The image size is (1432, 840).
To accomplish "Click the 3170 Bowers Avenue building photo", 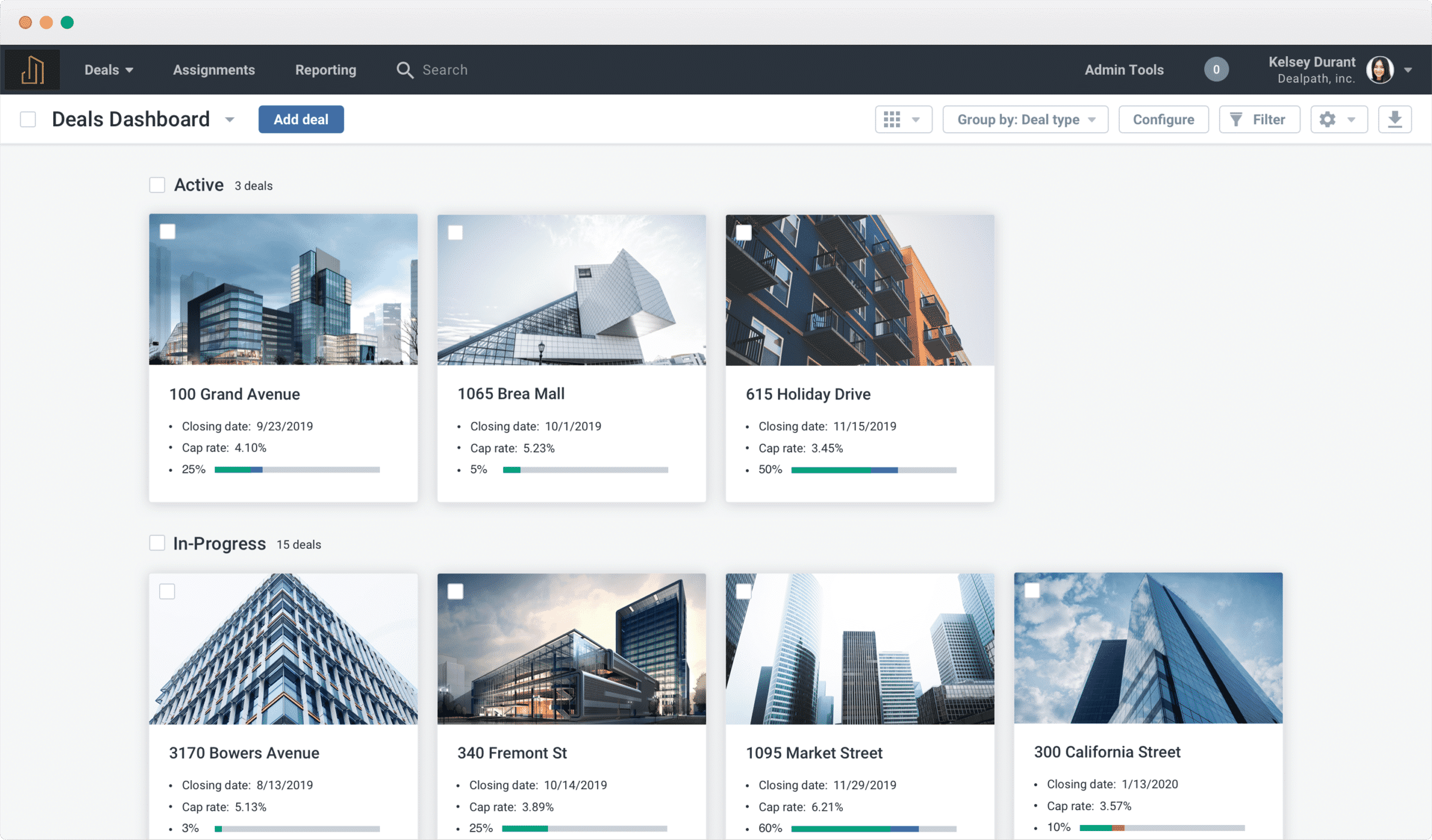I will pyautogui.click(x=284, y=649).
